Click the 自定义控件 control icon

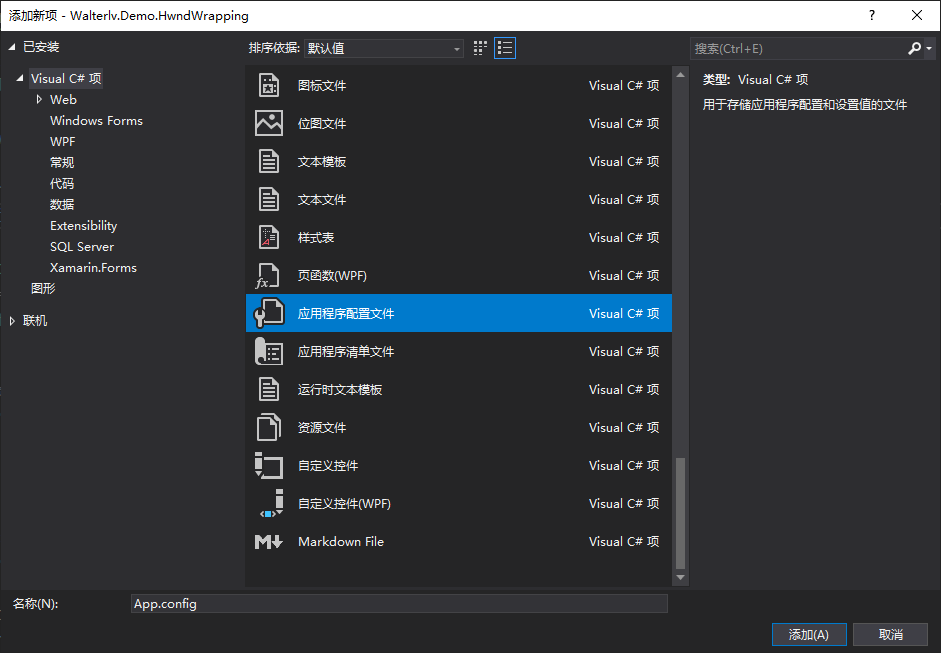[268, 465]
